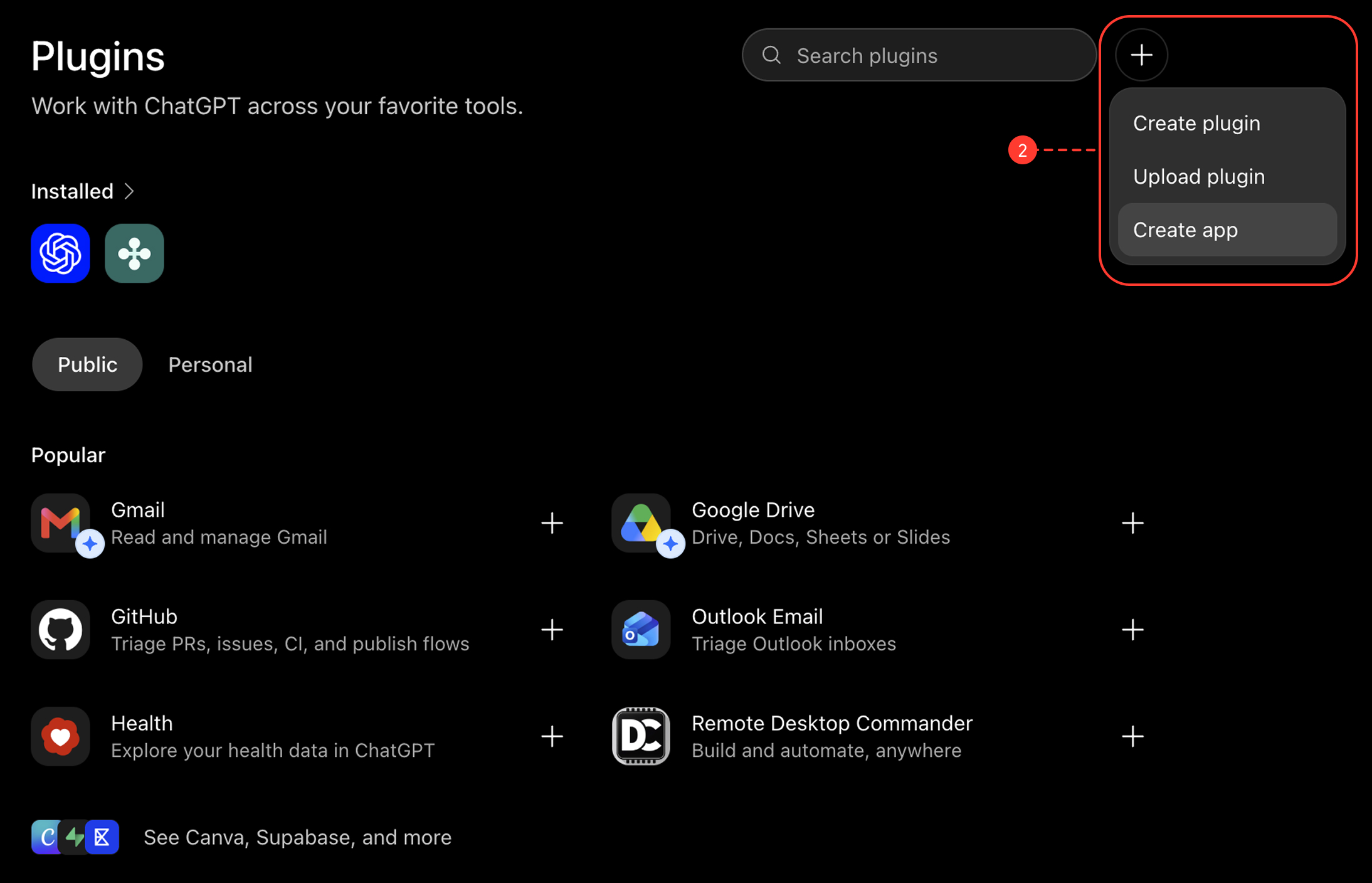Image resolution: width=1372 pixels, height=883 pixels.
Task: Click the Canva, Supabase stacked icons
Action: [75, 837]
